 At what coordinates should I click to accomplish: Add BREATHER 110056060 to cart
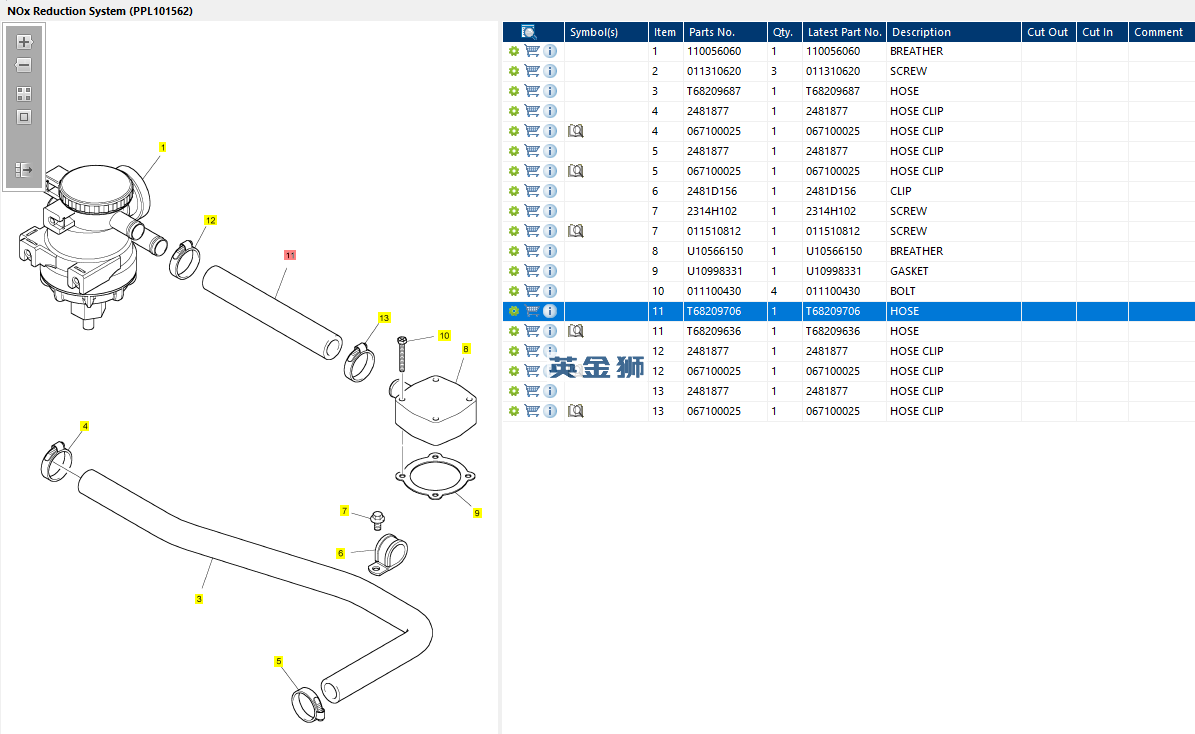click(532, 51)
